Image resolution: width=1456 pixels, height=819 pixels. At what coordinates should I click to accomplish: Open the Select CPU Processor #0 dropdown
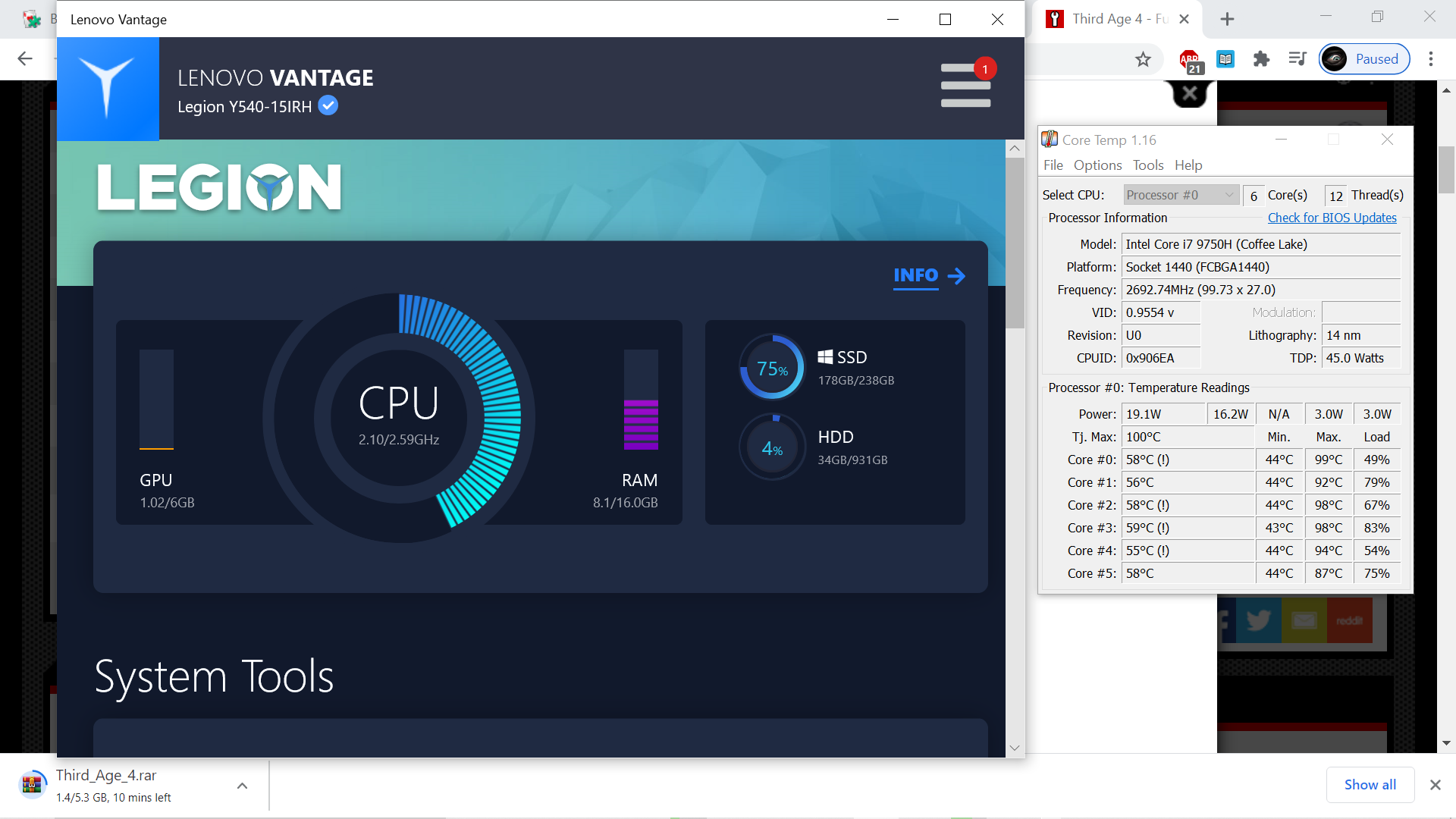pos(1181,195)
